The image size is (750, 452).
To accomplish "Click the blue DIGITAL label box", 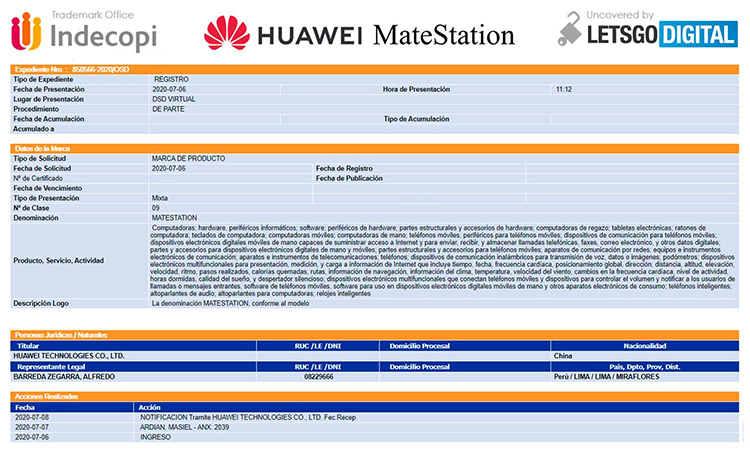I will [698, 34].
